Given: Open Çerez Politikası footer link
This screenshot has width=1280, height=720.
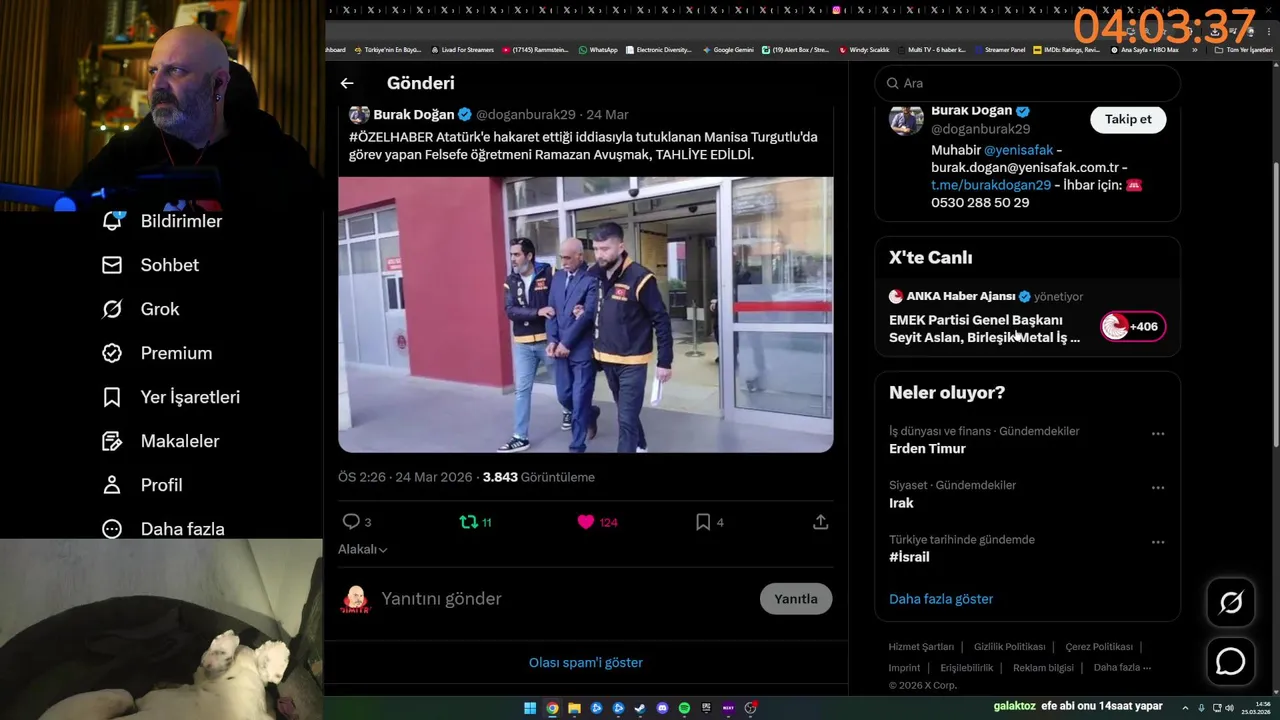Looking at the screenshot, I should click(x=1099, y=647).
